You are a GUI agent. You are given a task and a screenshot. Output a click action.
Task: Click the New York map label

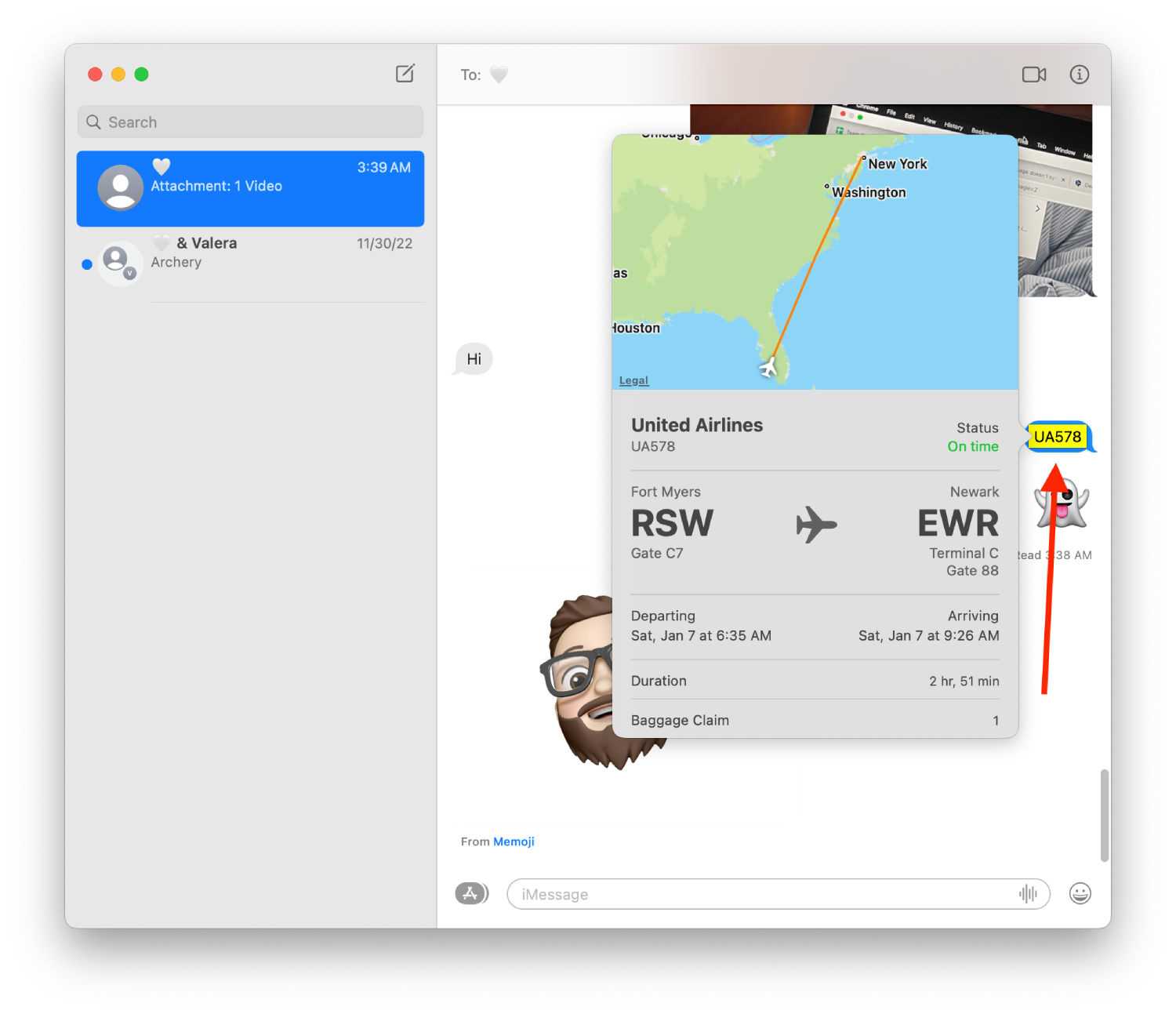point(898,164)
